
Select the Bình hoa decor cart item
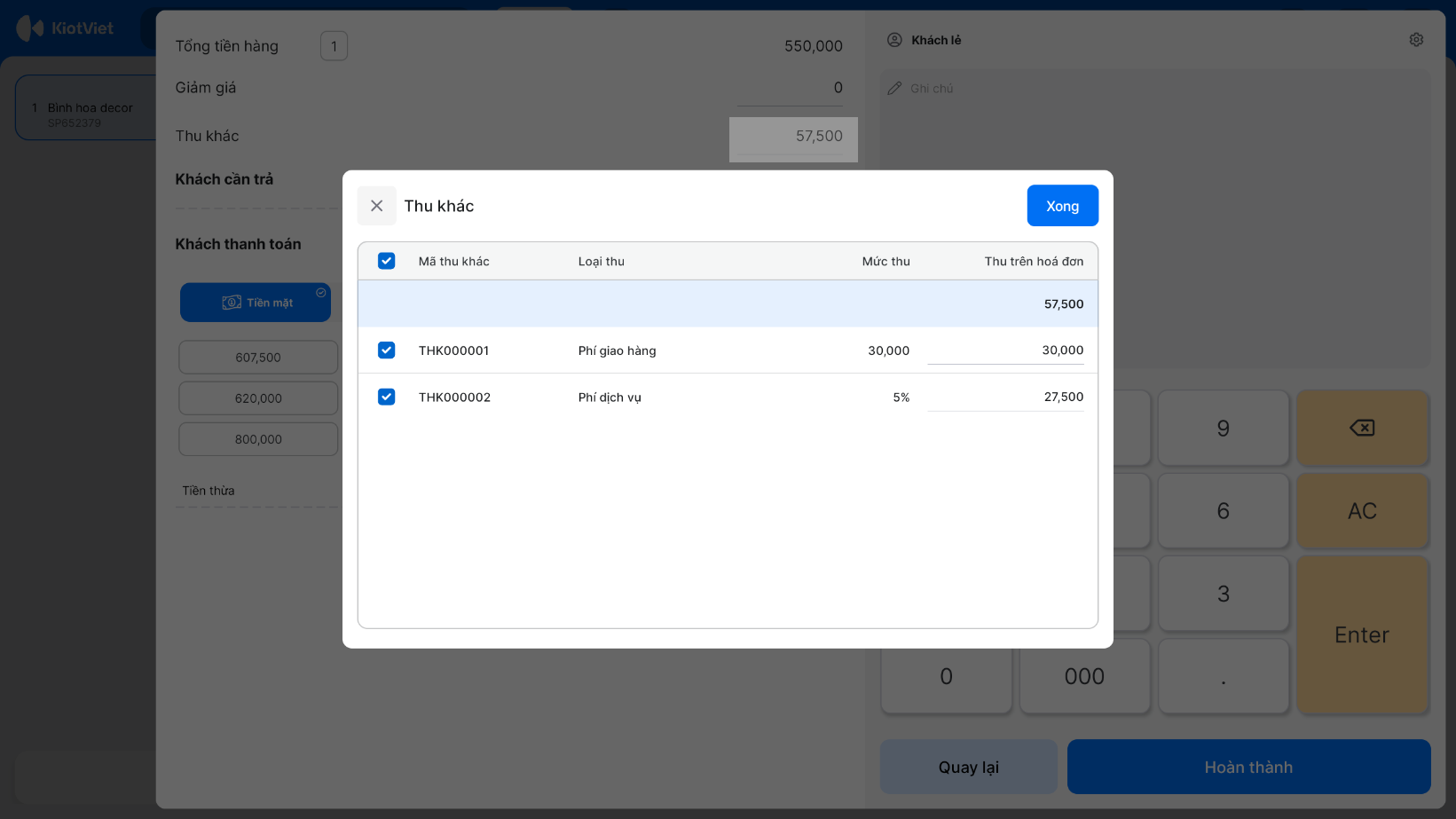point(87,107)
